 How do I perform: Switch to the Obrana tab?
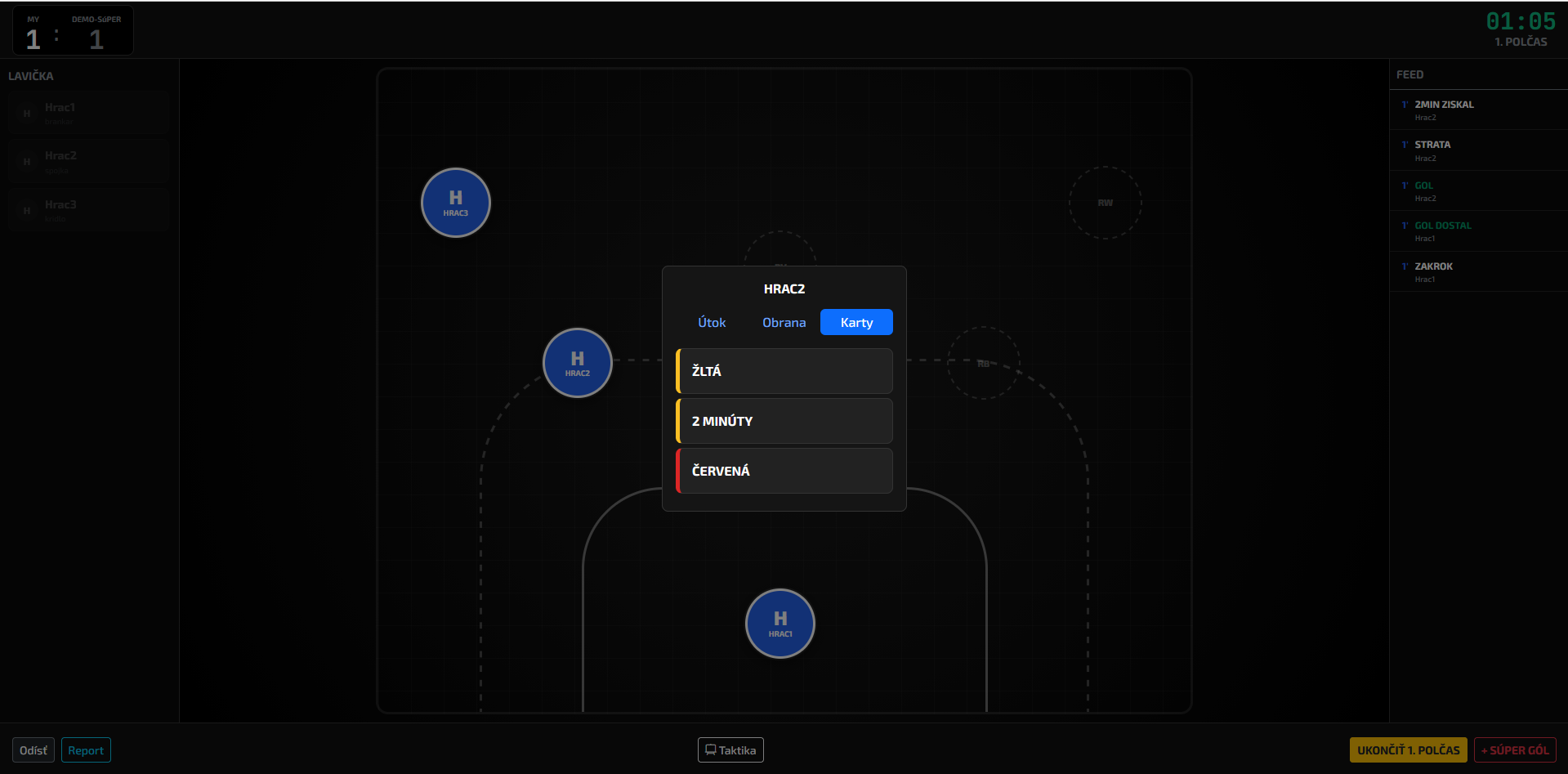tap(784, 323)
